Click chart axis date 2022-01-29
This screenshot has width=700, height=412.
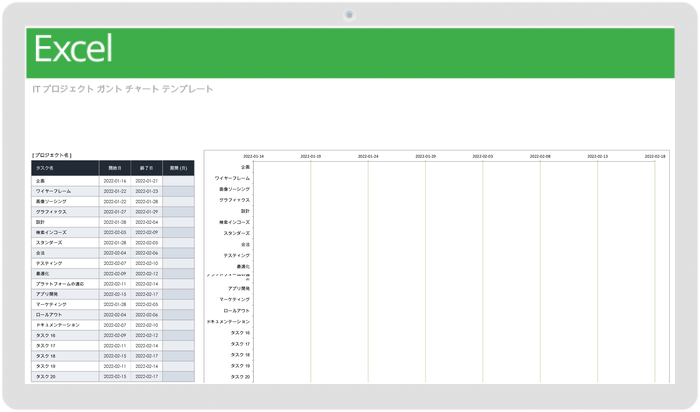tap(425, 156)
